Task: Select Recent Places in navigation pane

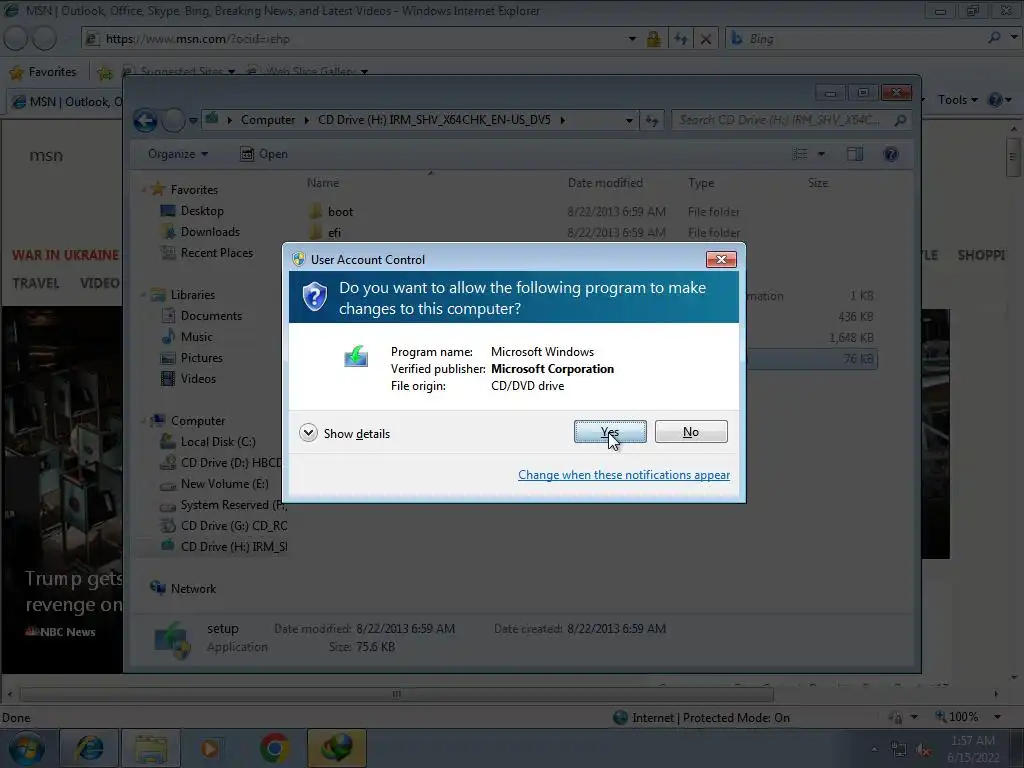Action: (x=217, y=253)
